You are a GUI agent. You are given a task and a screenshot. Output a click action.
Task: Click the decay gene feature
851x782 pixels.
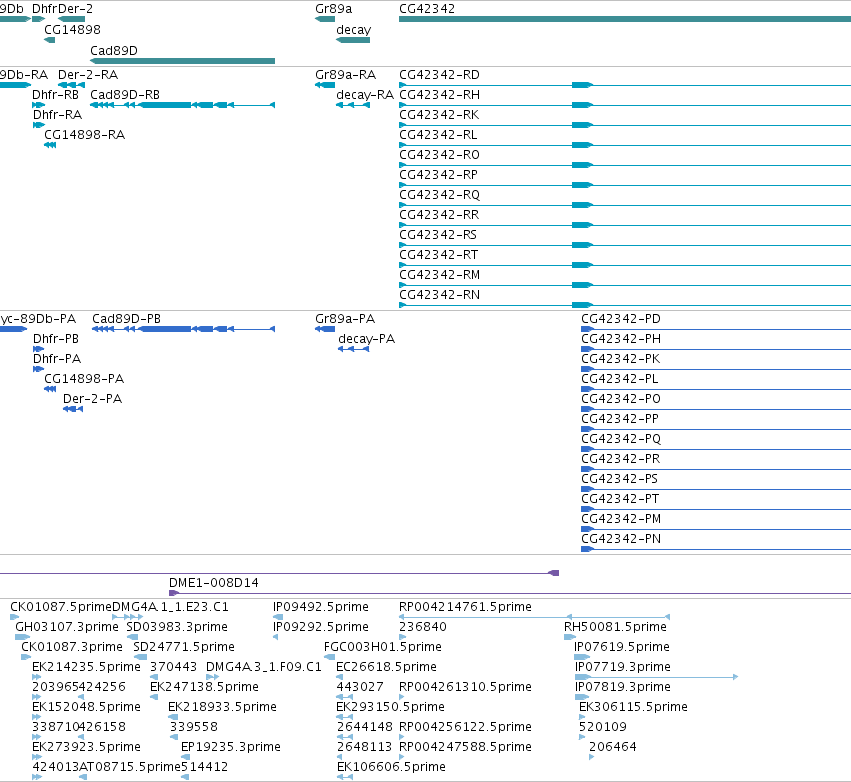click(x=353, y=40)
